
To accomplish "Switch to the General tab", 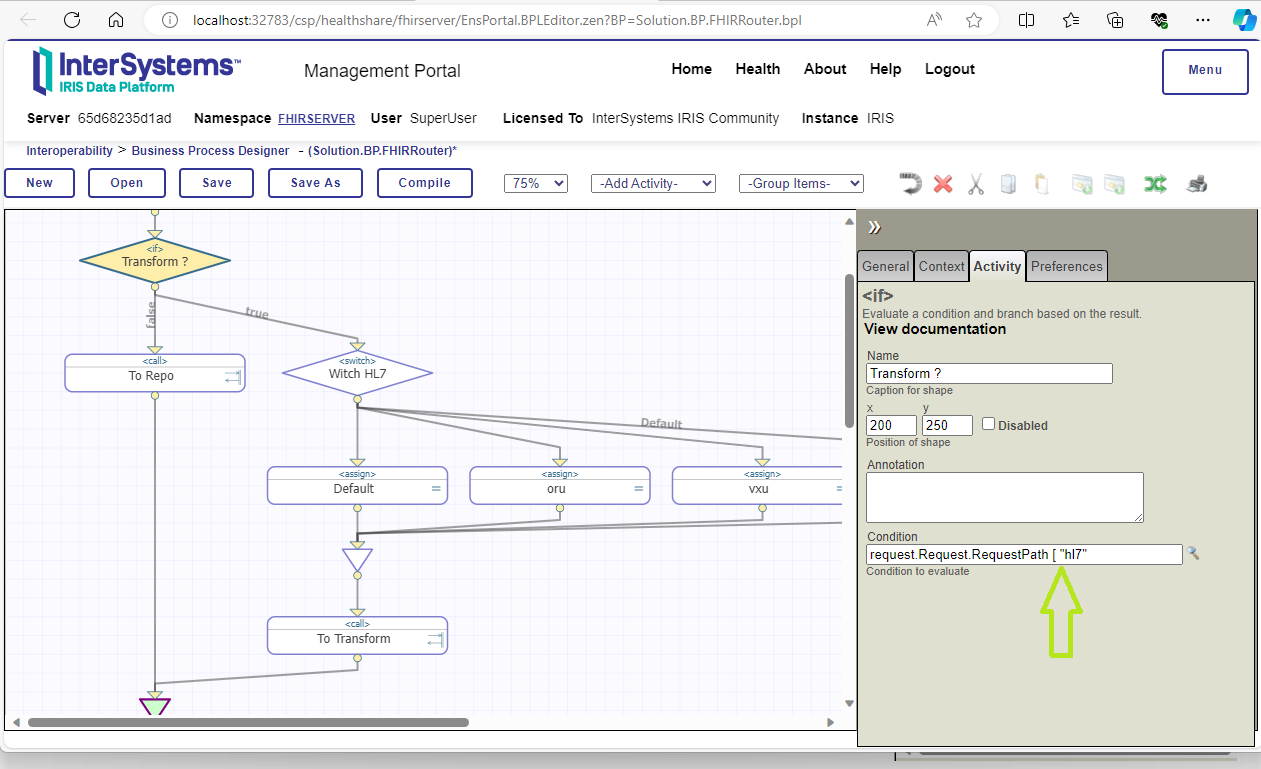I will [885, 266].
